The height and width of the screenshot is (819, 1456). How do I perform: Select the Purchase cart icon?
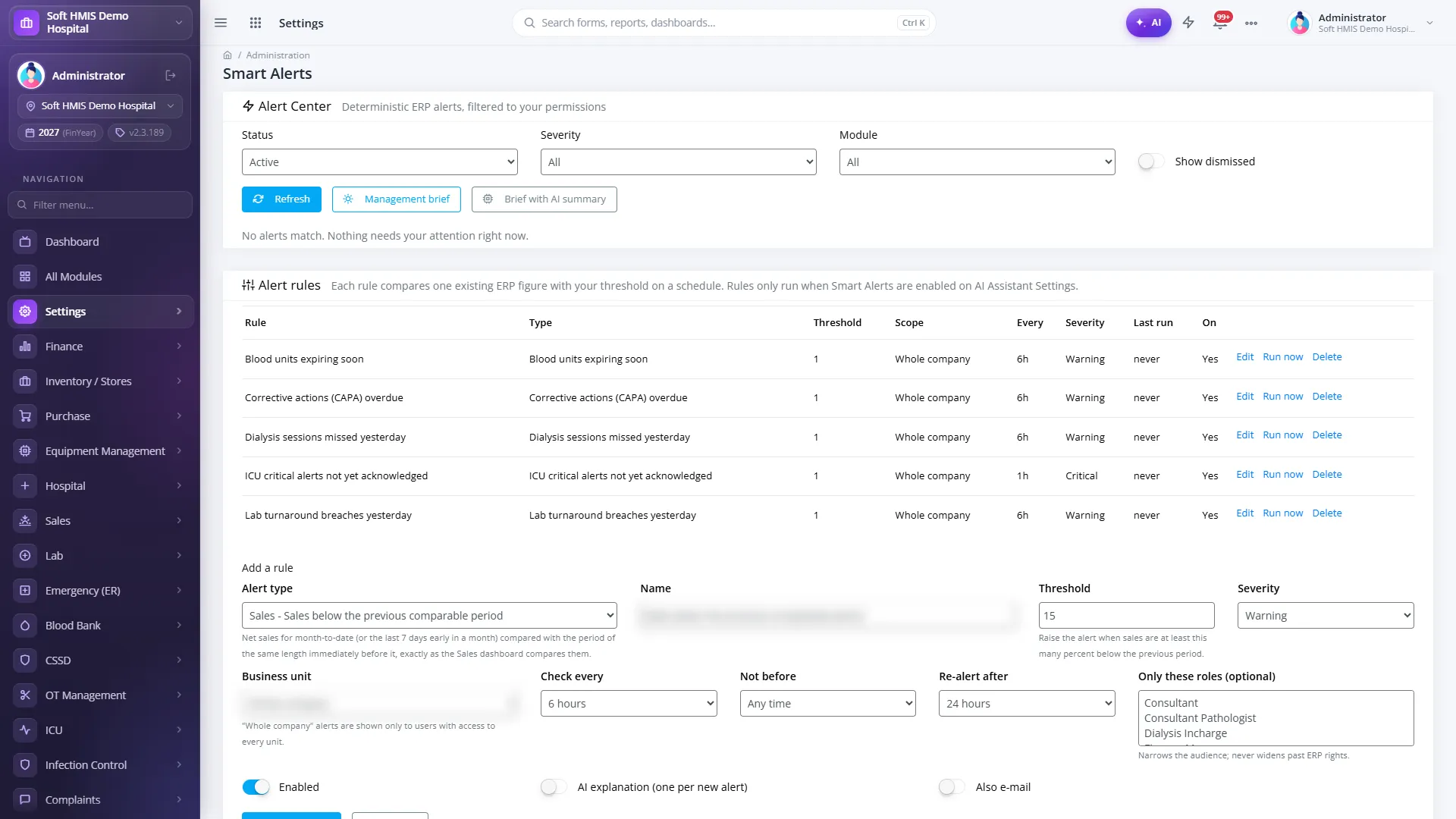(25, 416)
